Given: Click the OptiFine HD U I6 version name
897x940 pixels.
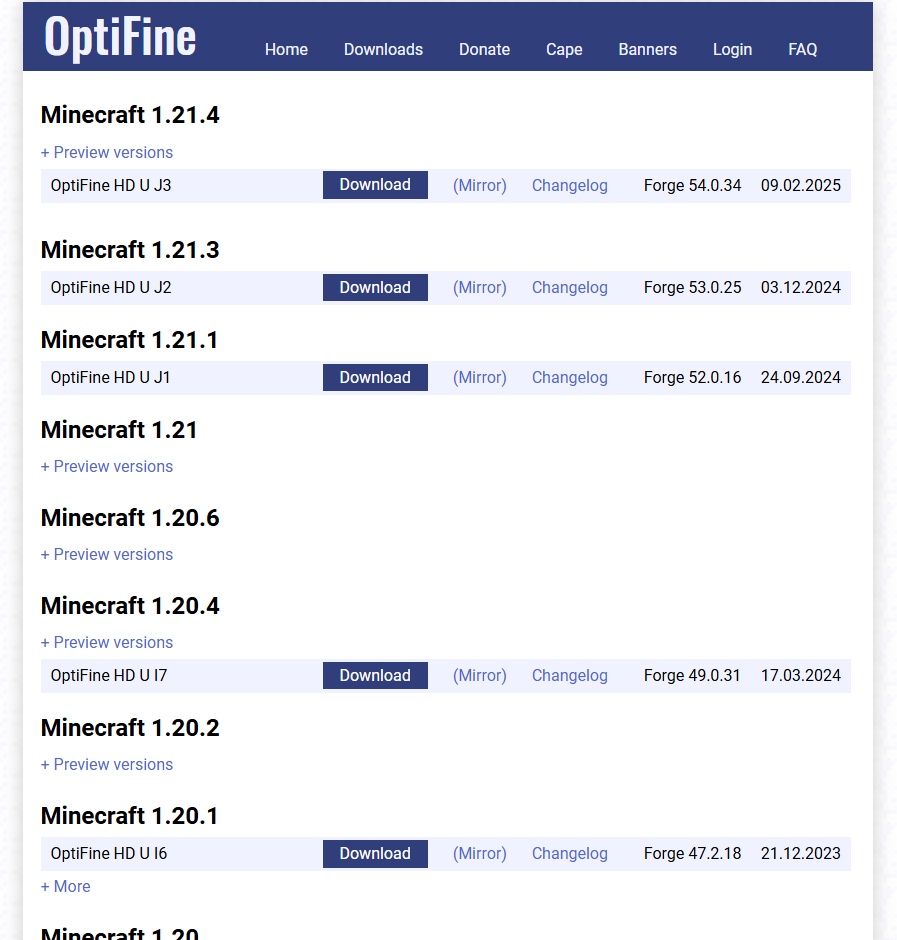Looking at the screenshot, I should tap(109, 854).
